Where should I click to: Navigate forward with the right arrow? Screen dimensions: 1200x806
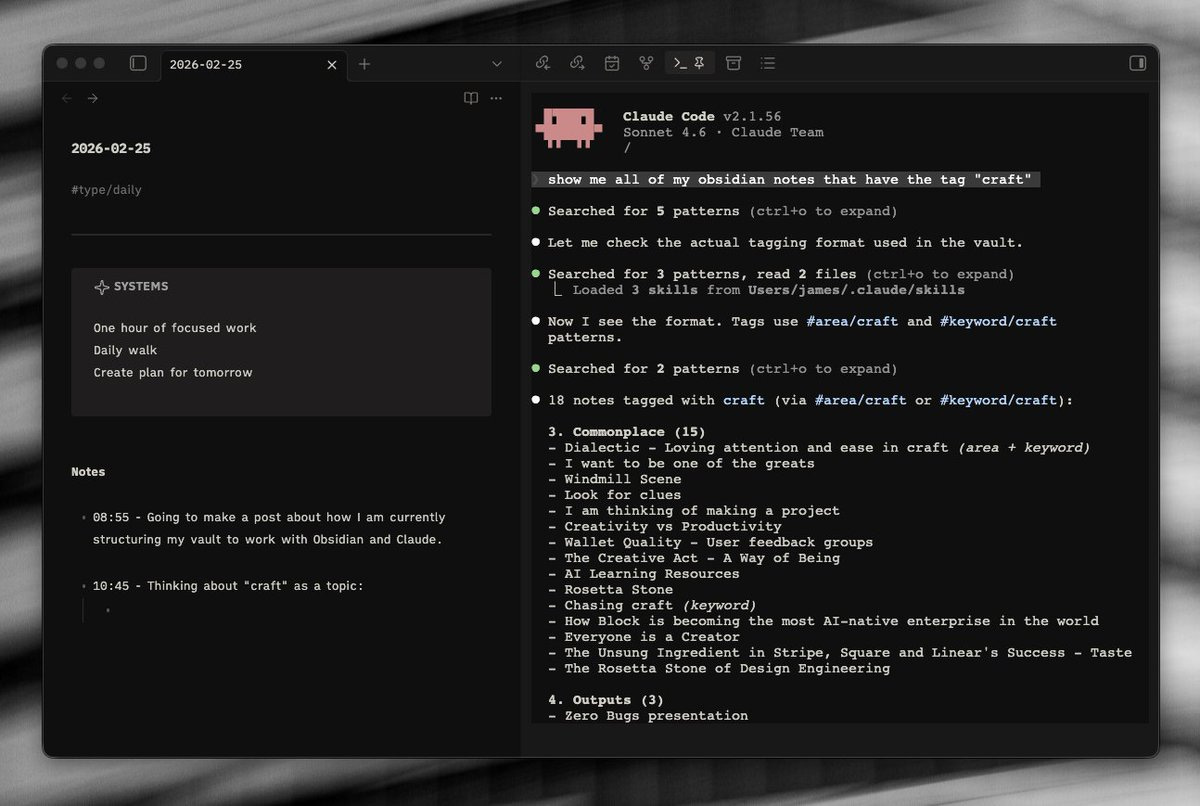[92, 98]
